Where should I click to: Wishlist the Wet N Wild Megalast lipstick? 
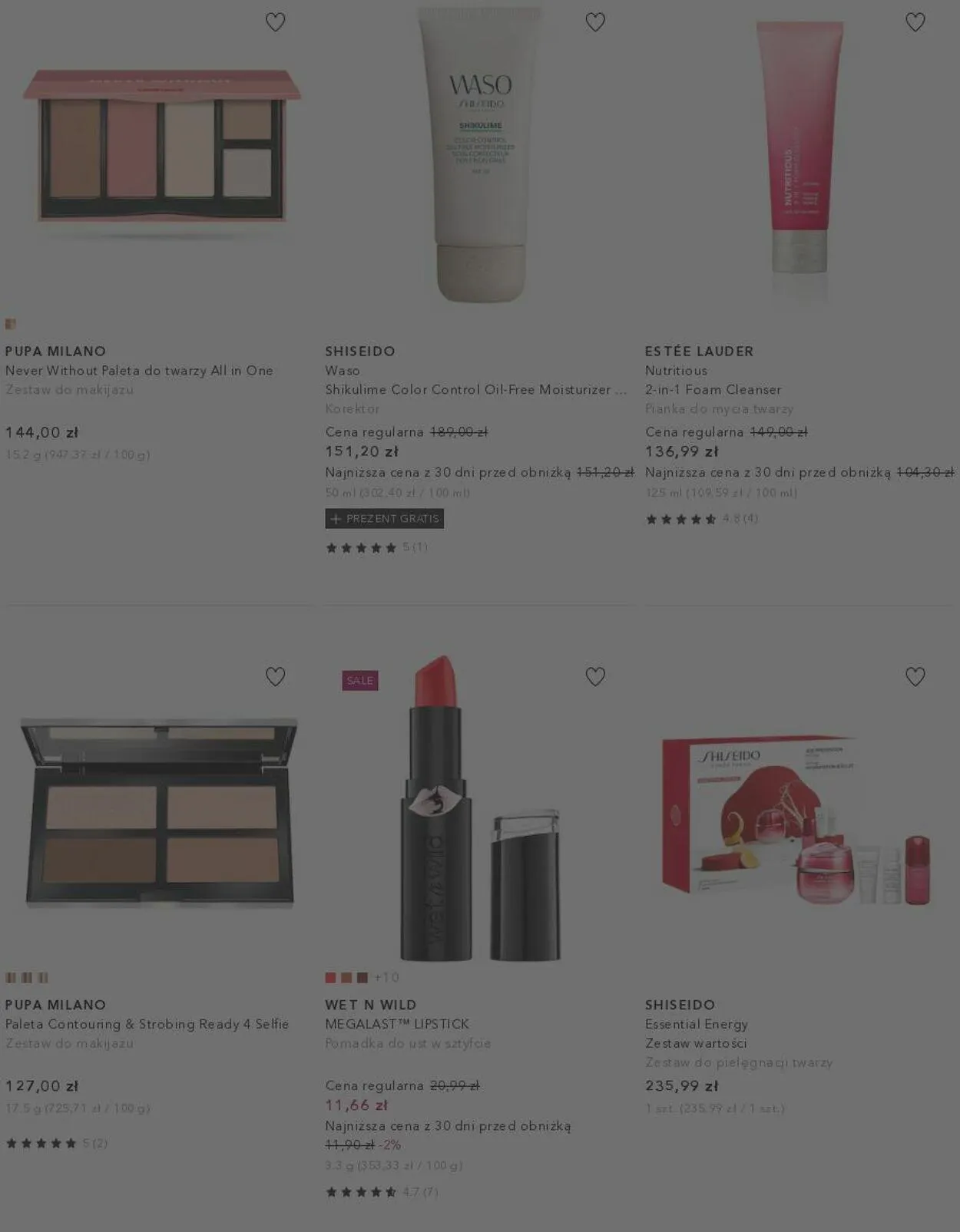click(595, 676)
